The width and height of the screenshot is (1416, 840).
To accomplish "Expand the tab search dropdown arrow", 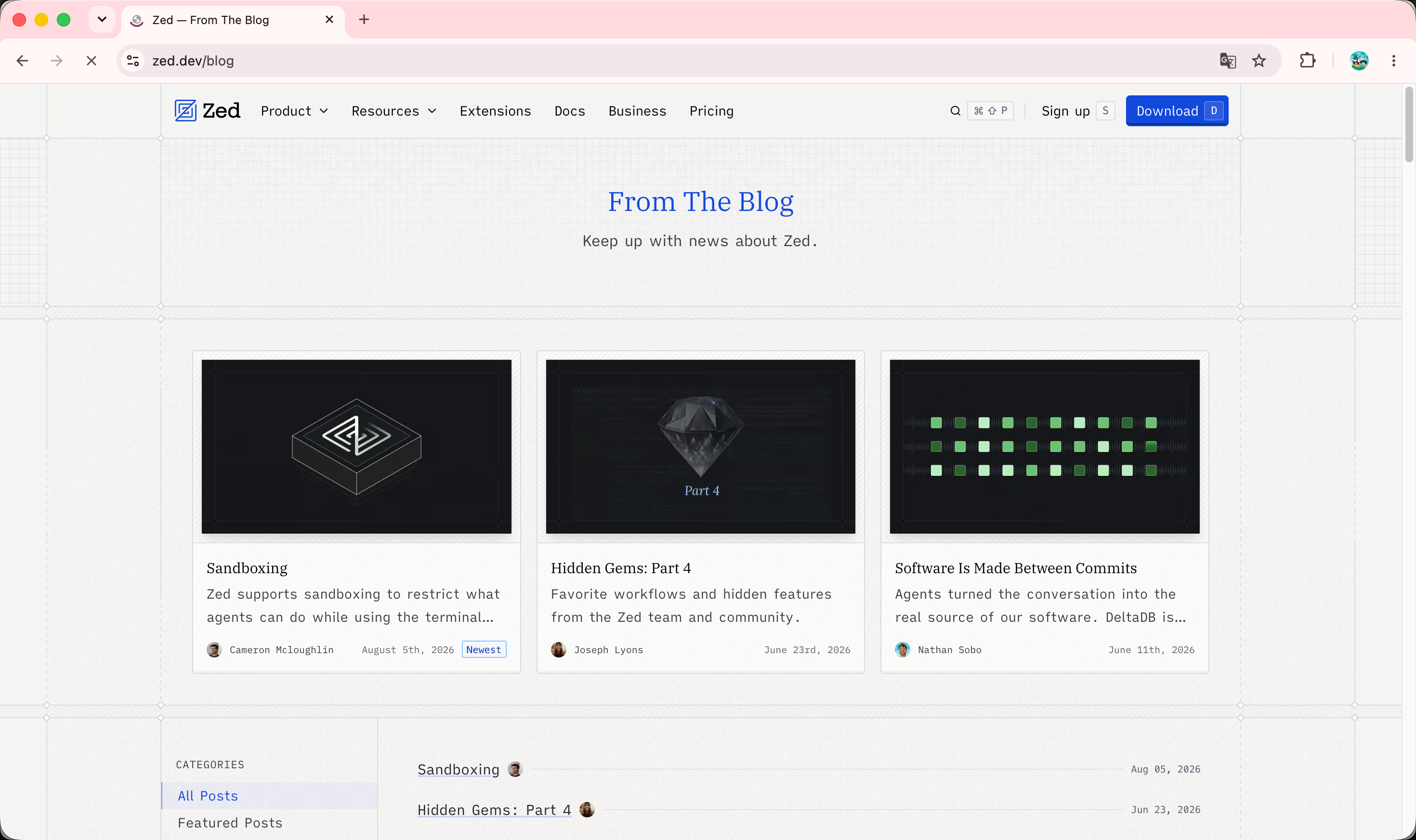I will click(102, 20).
